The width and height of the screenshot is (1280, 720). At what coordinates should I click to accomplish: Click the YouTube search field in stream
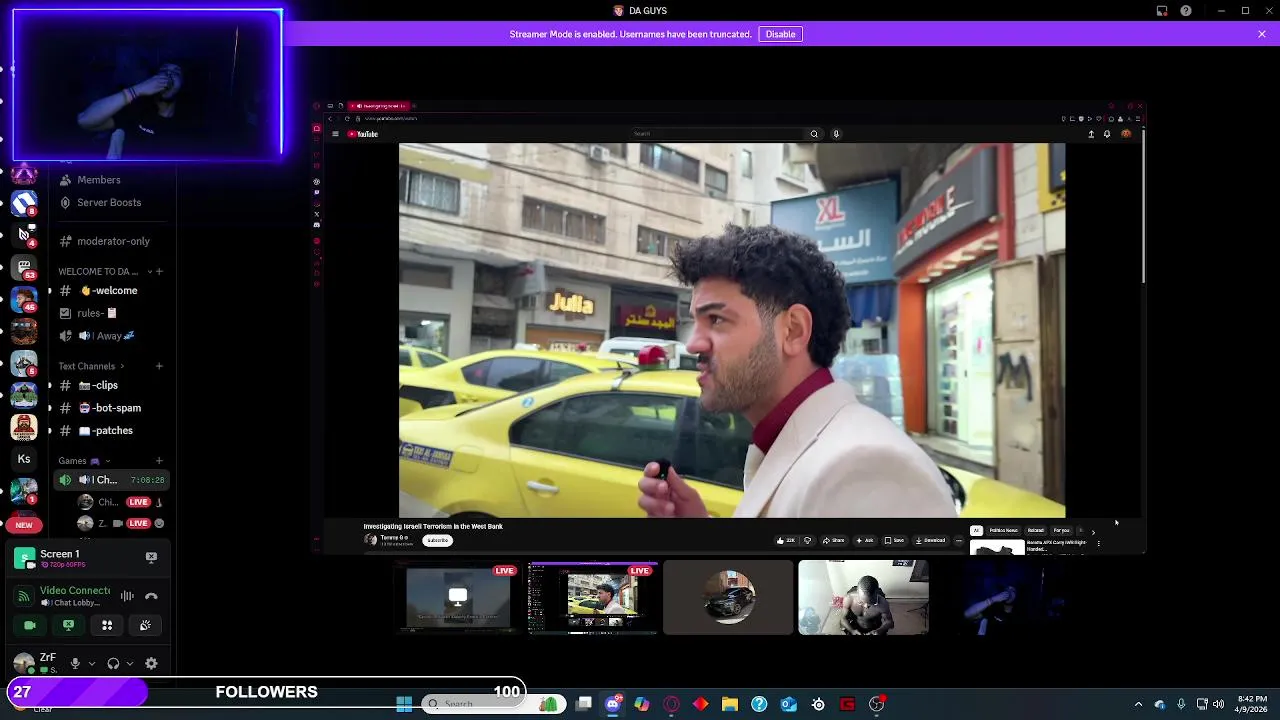718,134
